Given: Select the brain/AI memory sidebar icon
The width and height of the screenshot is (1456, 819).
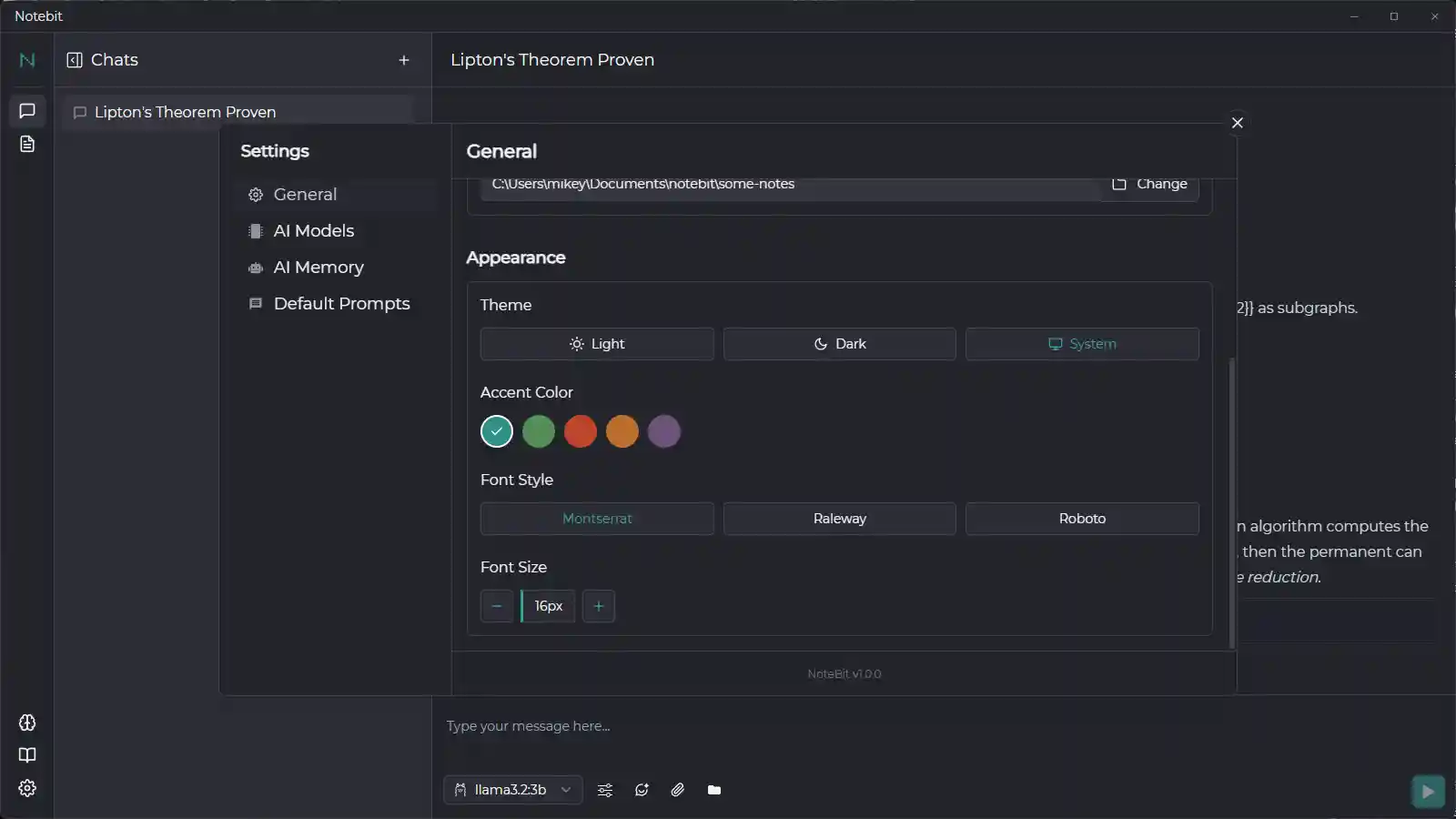Looking at the screenshot, I should coord(26,723).
